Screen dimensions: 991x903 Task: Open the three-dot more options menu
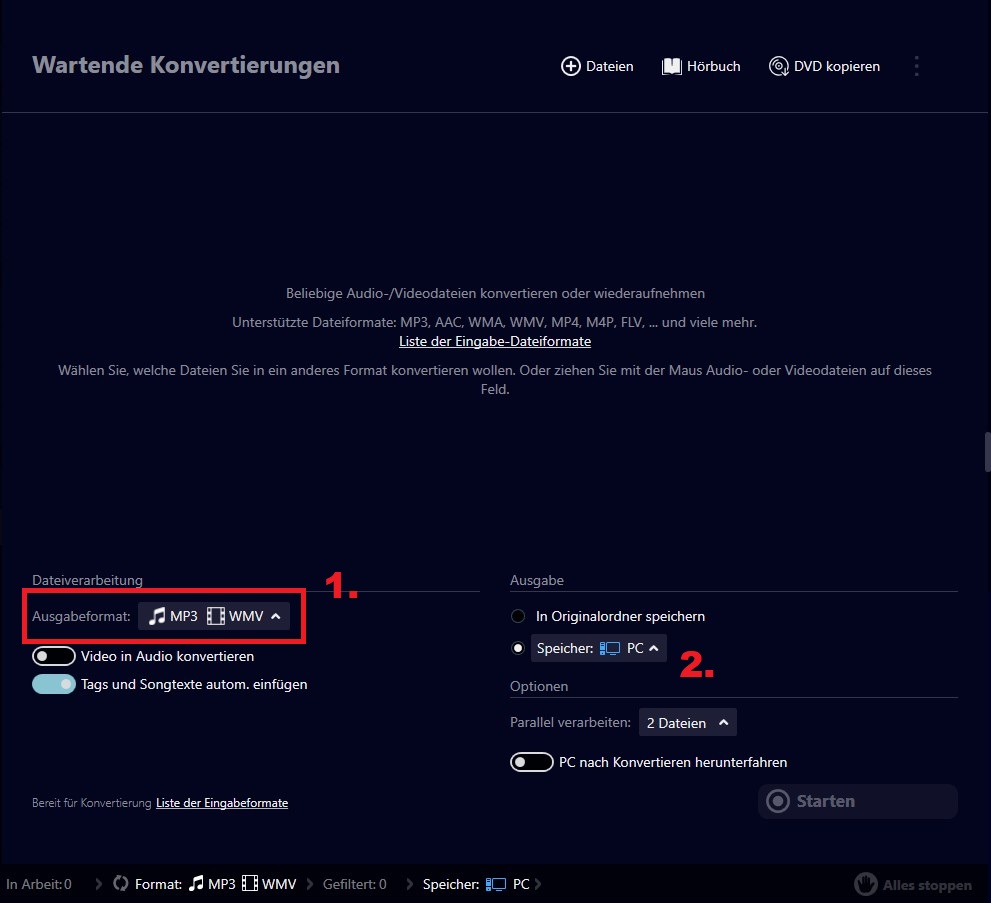click(x=916, y=66)
